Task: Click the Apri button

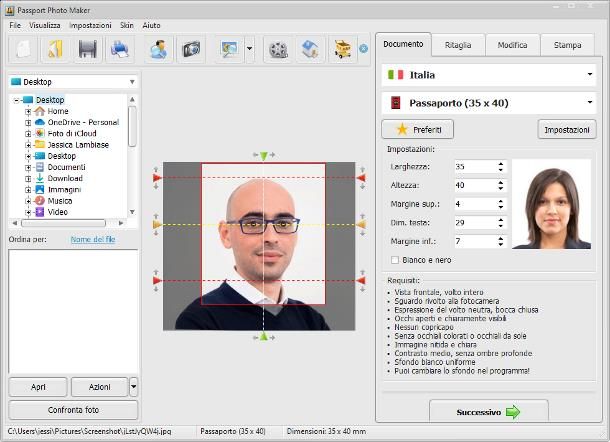Action: (x=38, y=387)
